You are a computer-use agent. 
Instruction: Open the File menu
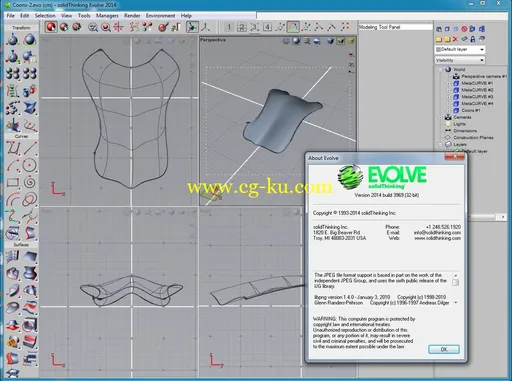(x=10, y=16)
